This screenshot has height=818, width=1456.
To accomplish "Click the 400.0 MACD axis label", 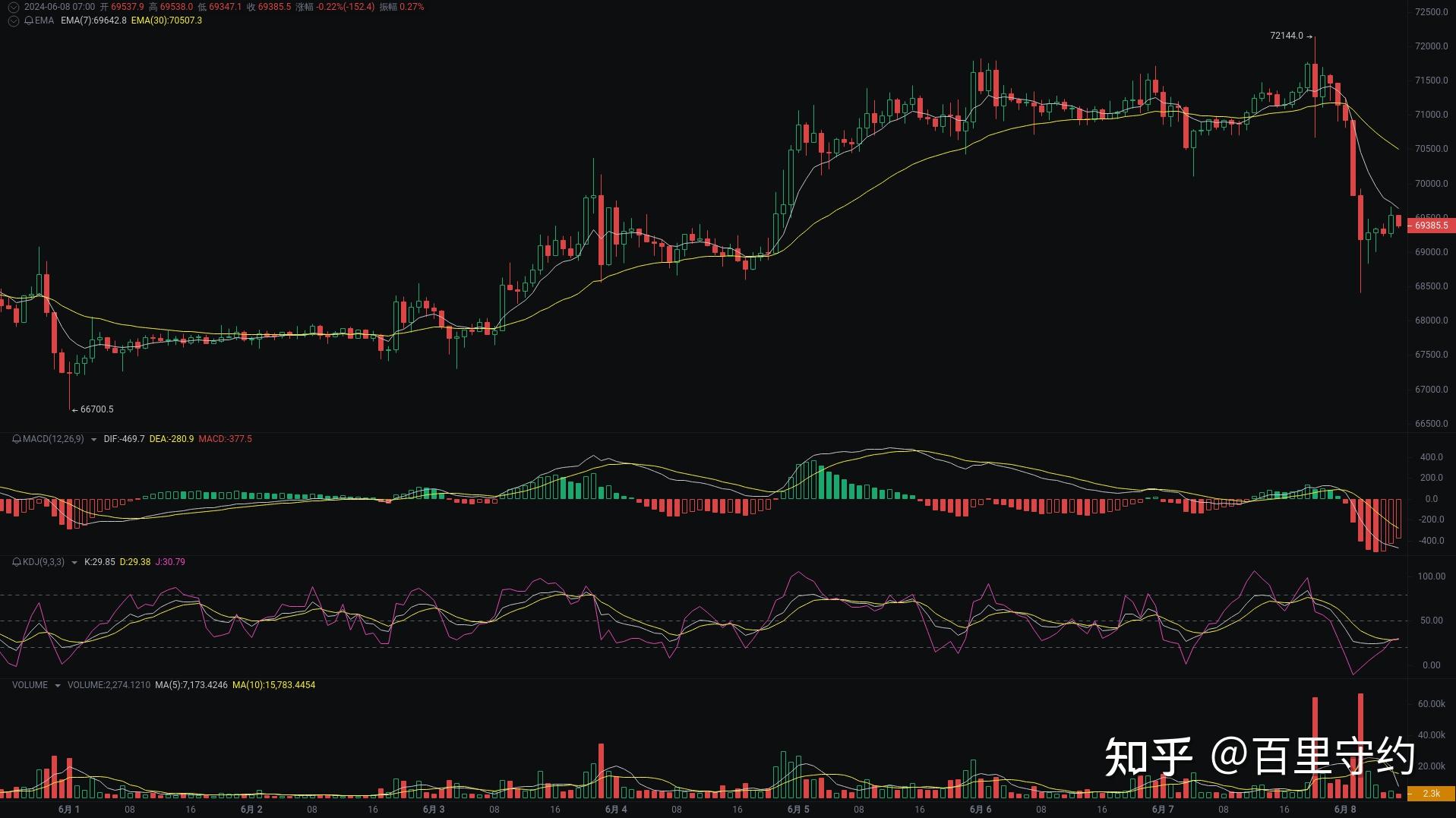I will (1432, 457).
